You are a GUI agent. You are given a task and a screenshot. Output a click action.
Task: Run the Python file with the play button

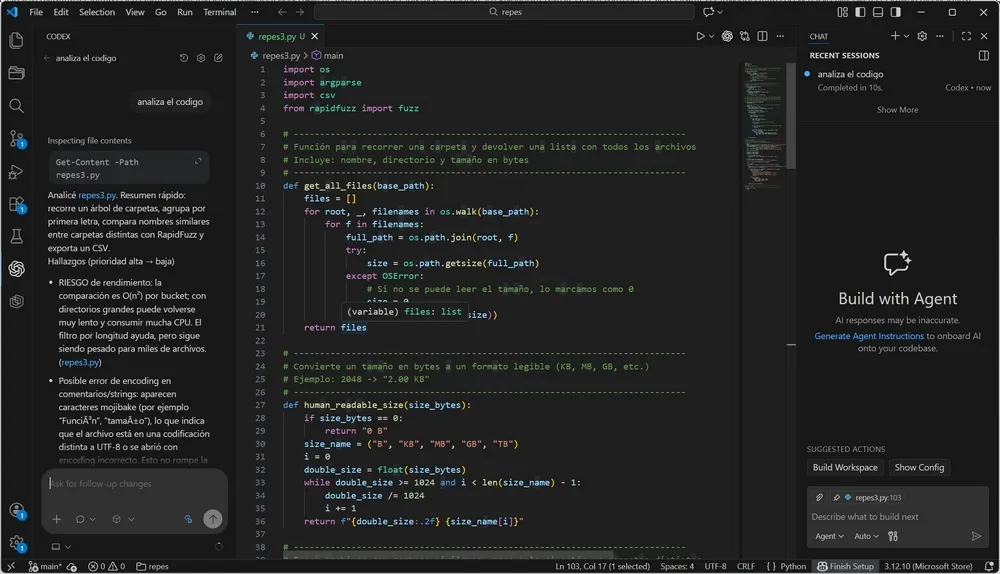point(700,36)
